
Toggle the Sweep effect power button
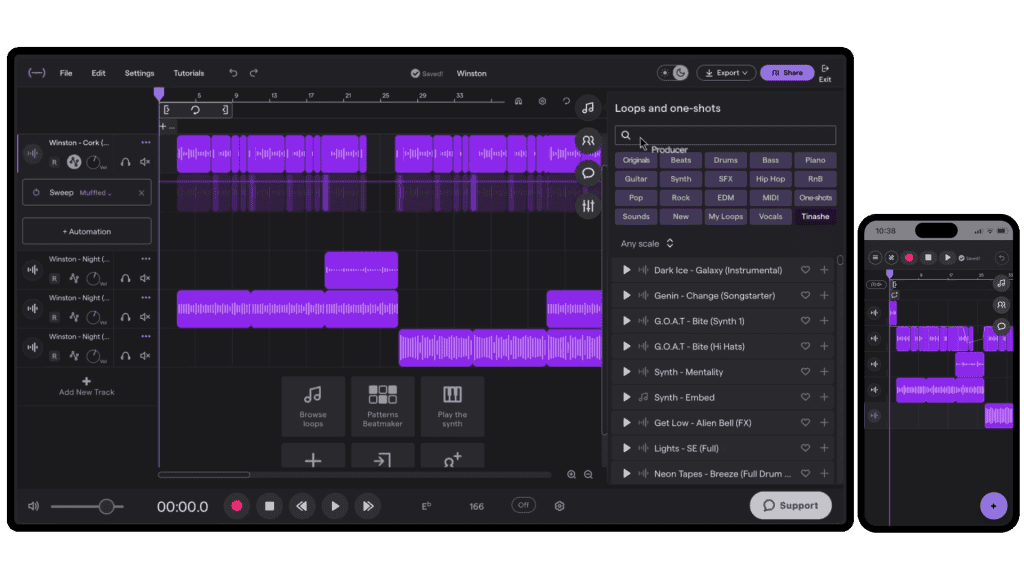[x=36, y=193]
